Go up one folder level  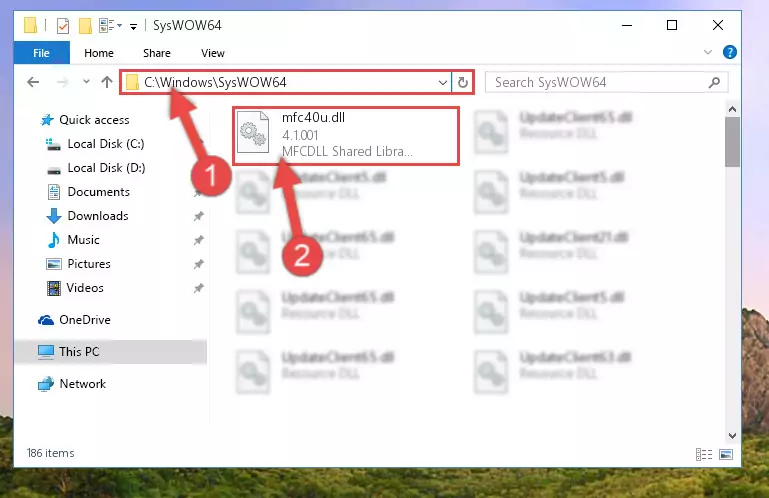pos(106,82)
